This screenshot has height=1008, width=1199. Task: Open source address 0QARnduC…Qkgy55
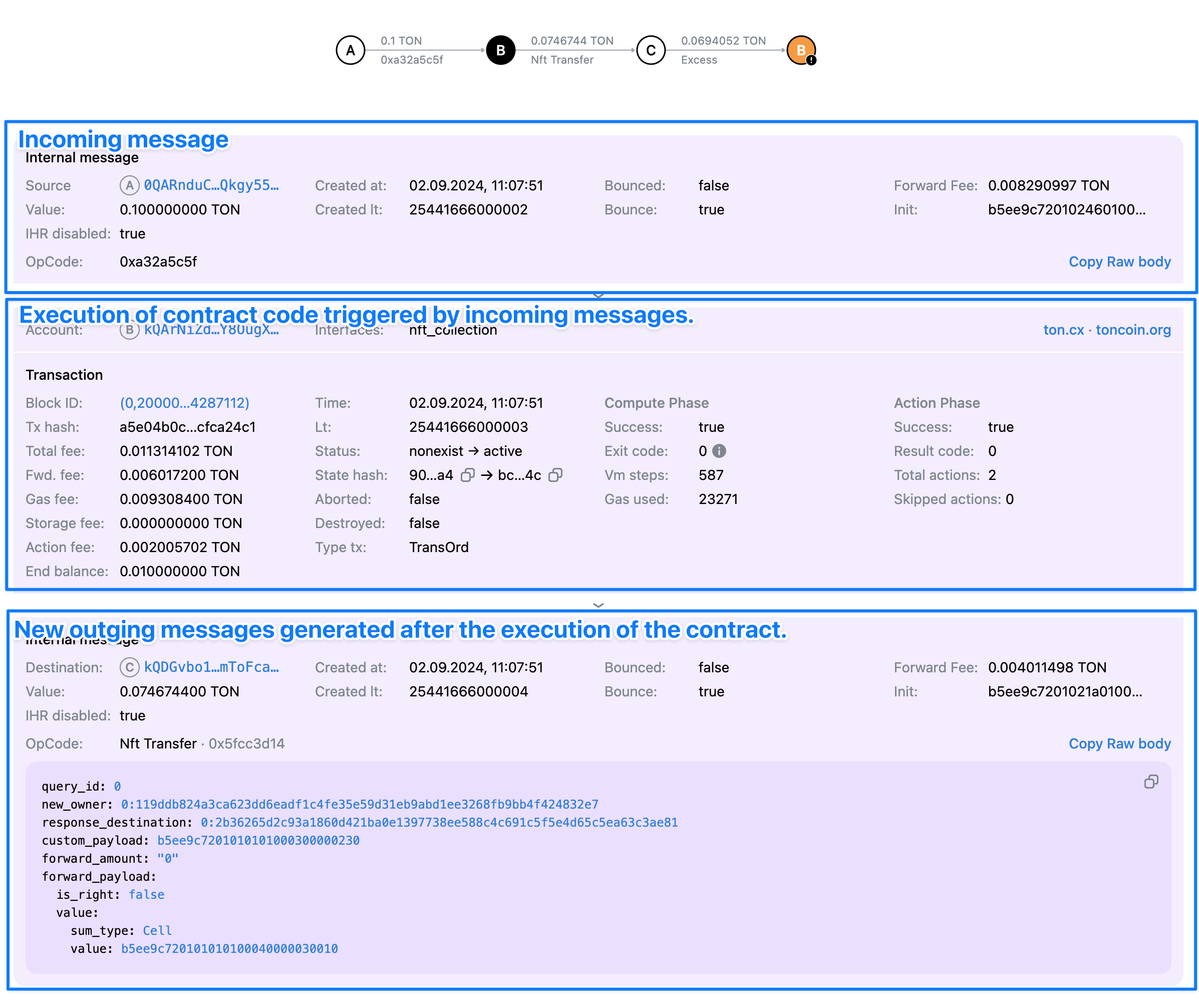[x=211, y=186]
